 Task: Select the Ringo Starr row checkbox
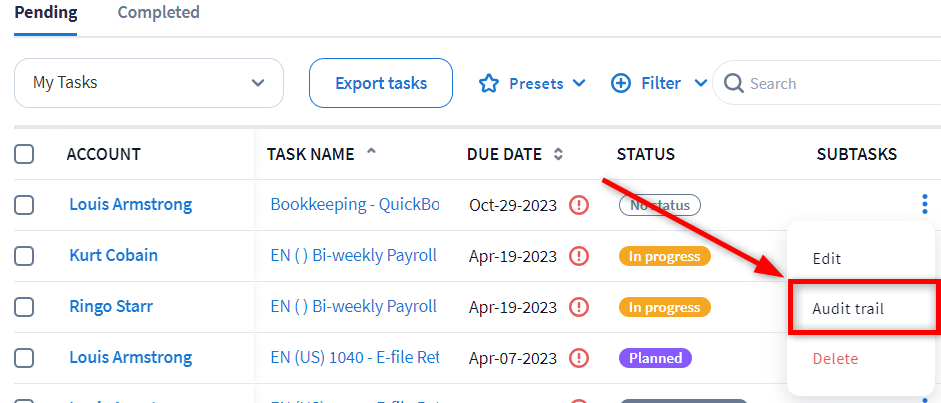[x=24, y=307]
